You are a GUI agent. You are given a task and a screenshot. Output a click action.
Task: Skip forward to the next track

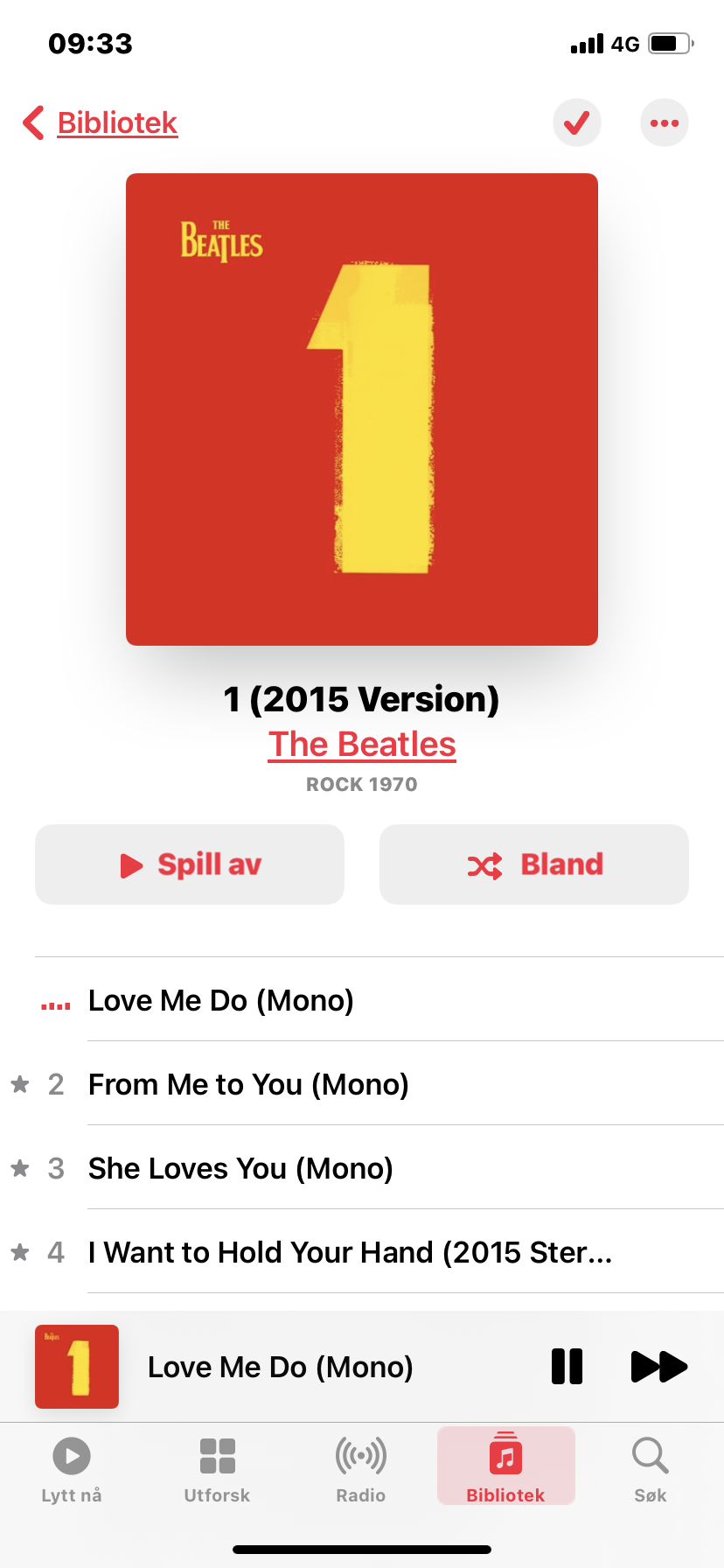[x=659, y=1367]
